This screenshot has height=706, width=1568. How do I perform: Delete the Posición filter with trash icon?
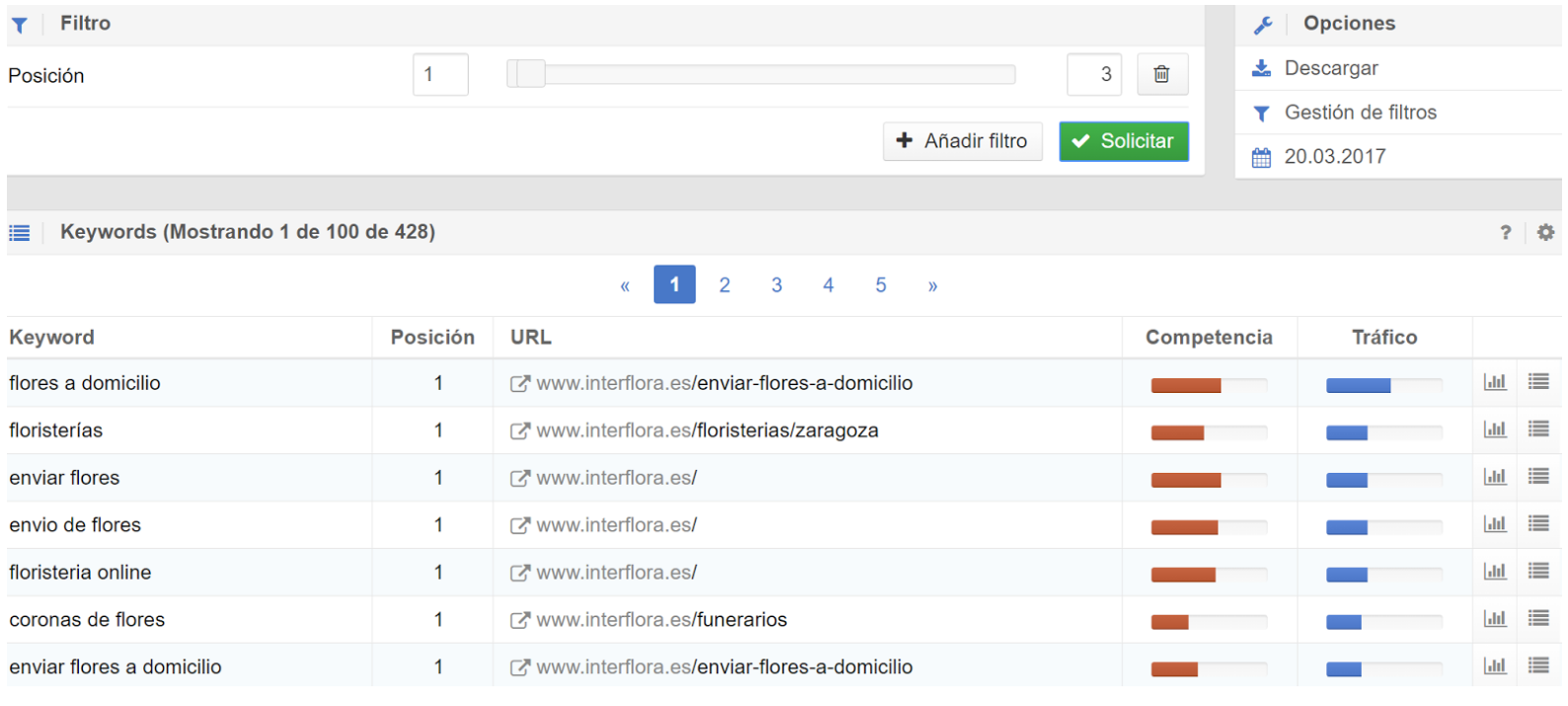pyautogui.click(x=1161, y=74)
